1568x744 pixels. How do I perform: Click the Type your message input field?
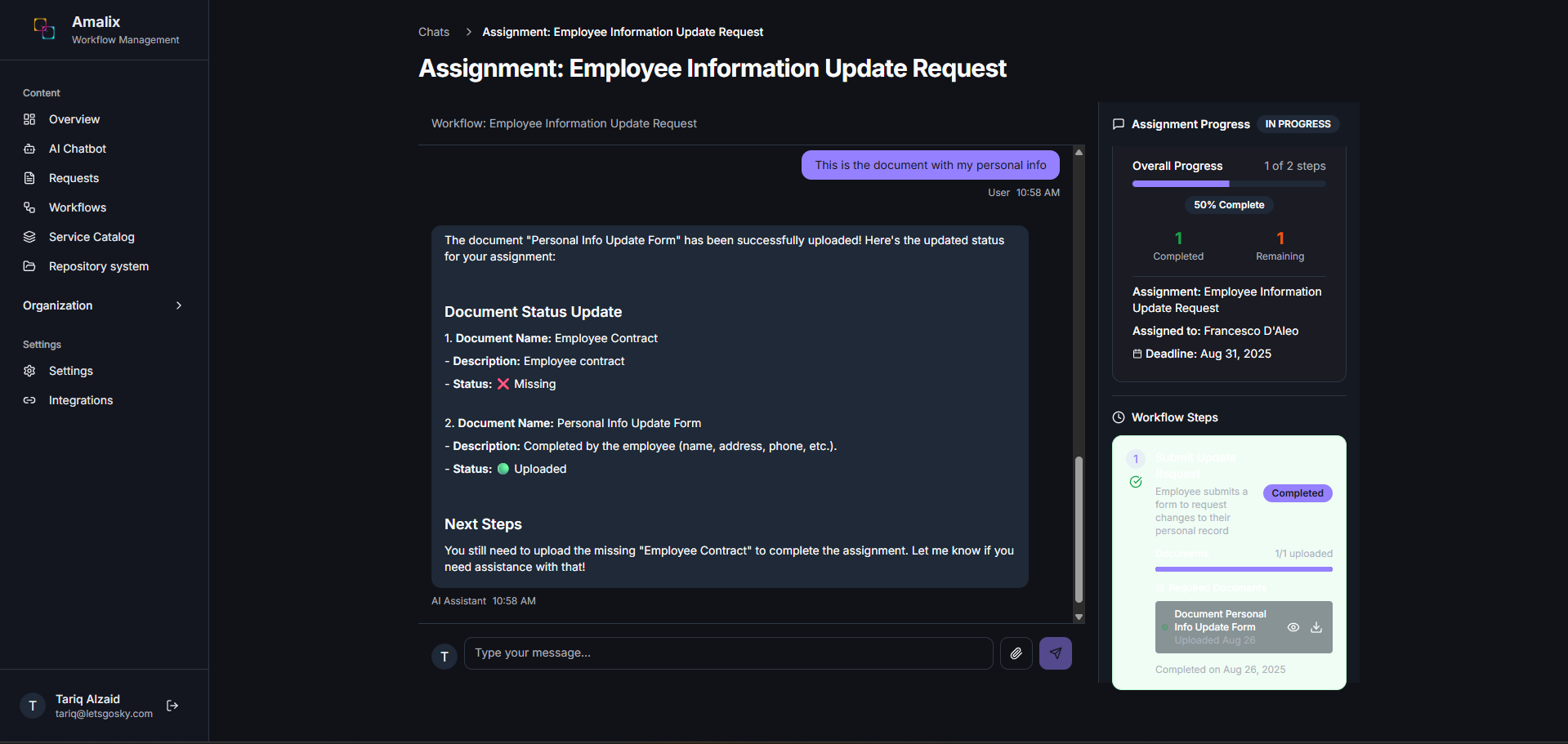pos(727,653)
